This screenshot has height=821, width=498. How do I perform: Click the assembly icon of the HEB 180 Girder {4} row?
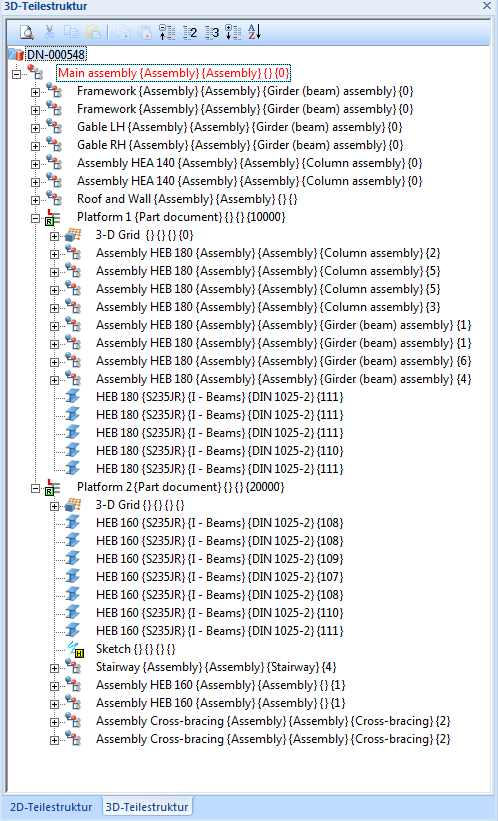pos(73,379)
